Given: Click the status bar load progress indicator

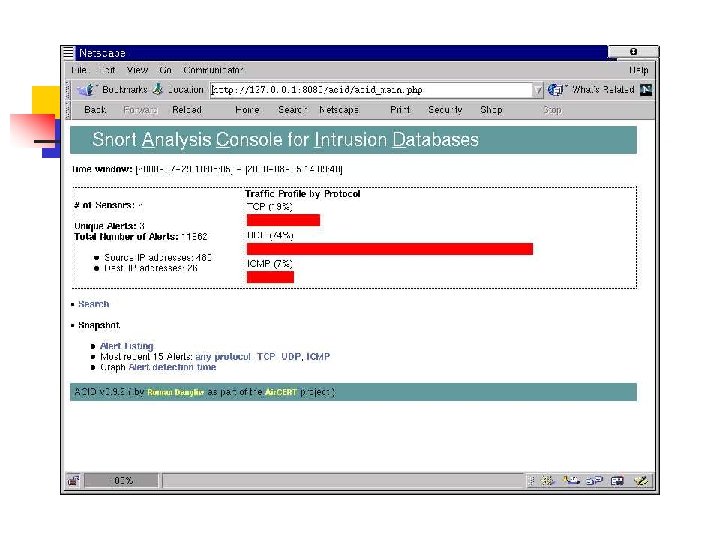Looking at the screenshot, I should 122,481.
